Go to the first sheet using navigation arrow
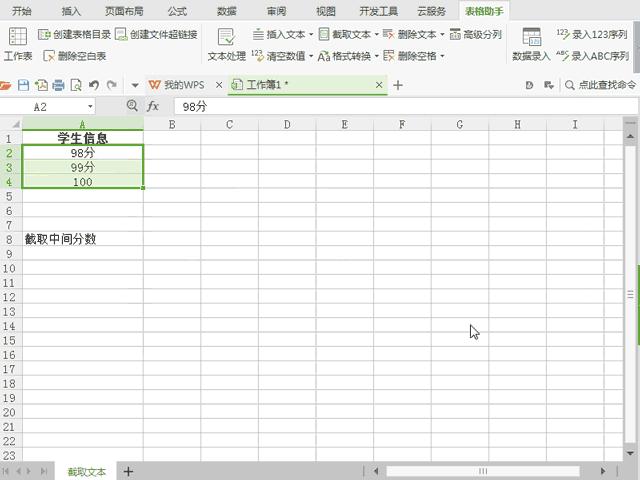 click(x=6, y=471)
